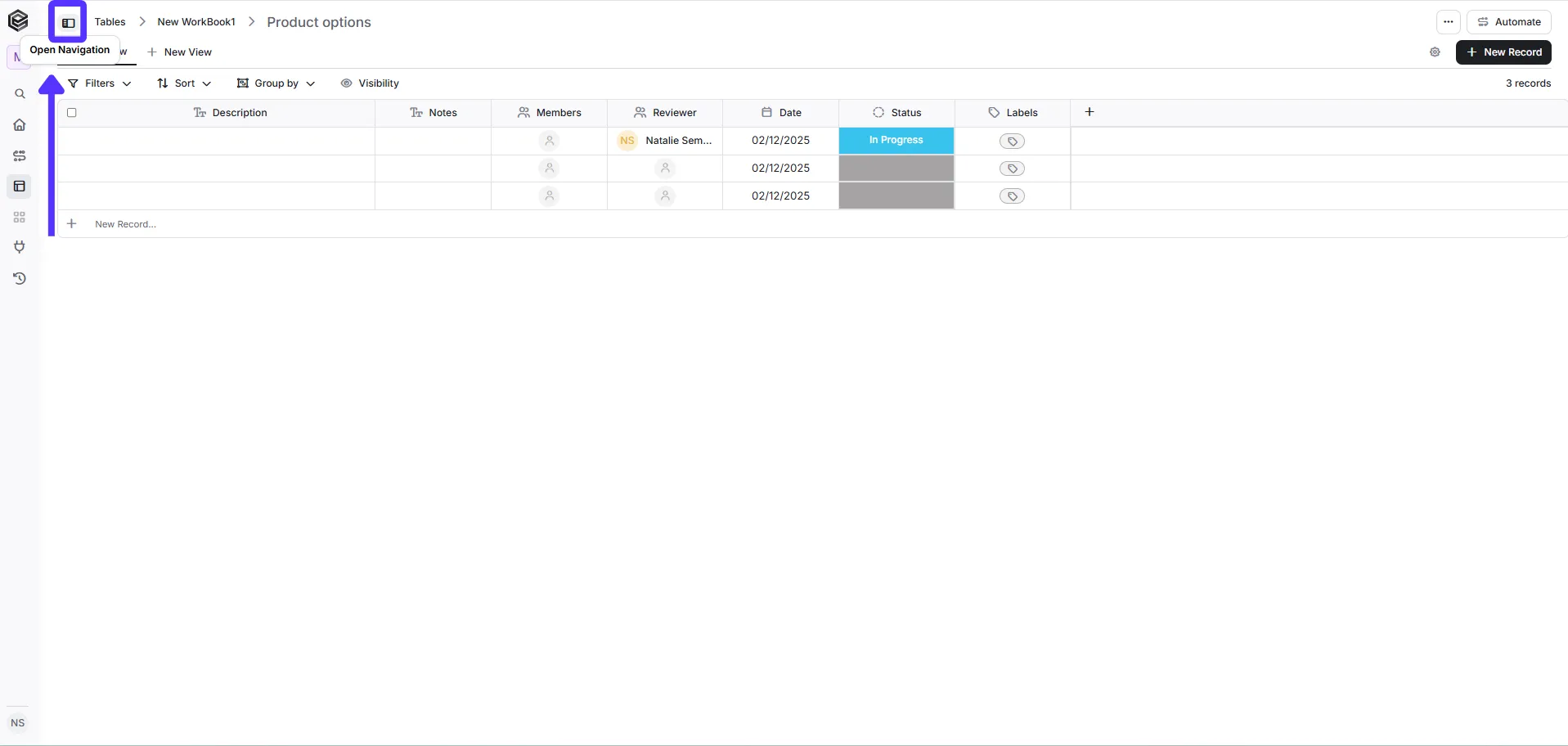Viewport: 1568px width, 746px height.
Task: Select the Notes column header
Action: click(434, 113)
